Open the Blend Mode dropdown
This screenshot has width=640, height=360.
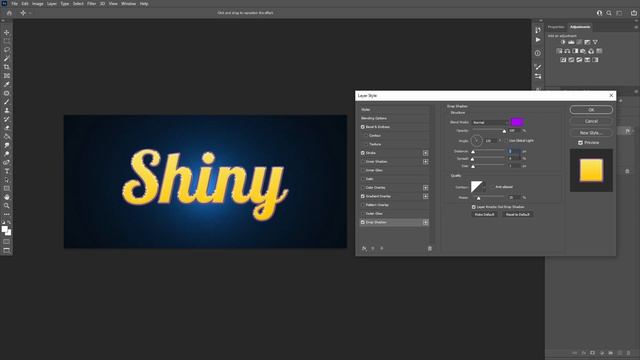[490, 122]
